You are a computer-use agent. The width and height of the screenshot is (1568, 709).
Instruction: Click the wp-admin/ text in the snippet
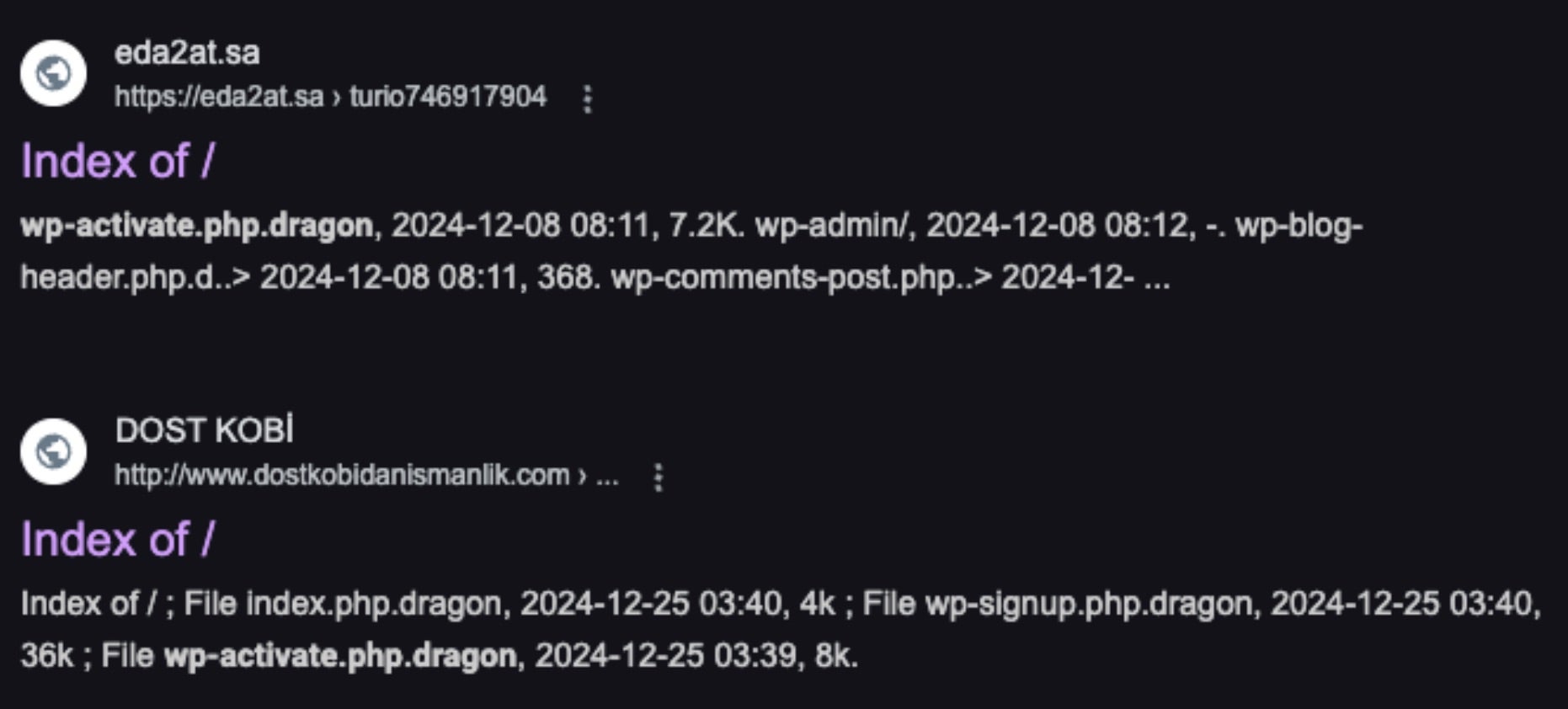point(832,226)
